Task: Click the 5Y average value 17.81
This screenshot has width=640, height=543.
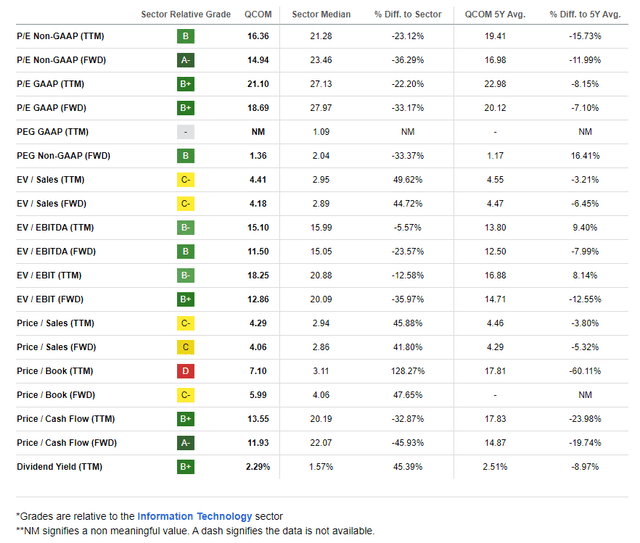Action: [x=495, y=371]
